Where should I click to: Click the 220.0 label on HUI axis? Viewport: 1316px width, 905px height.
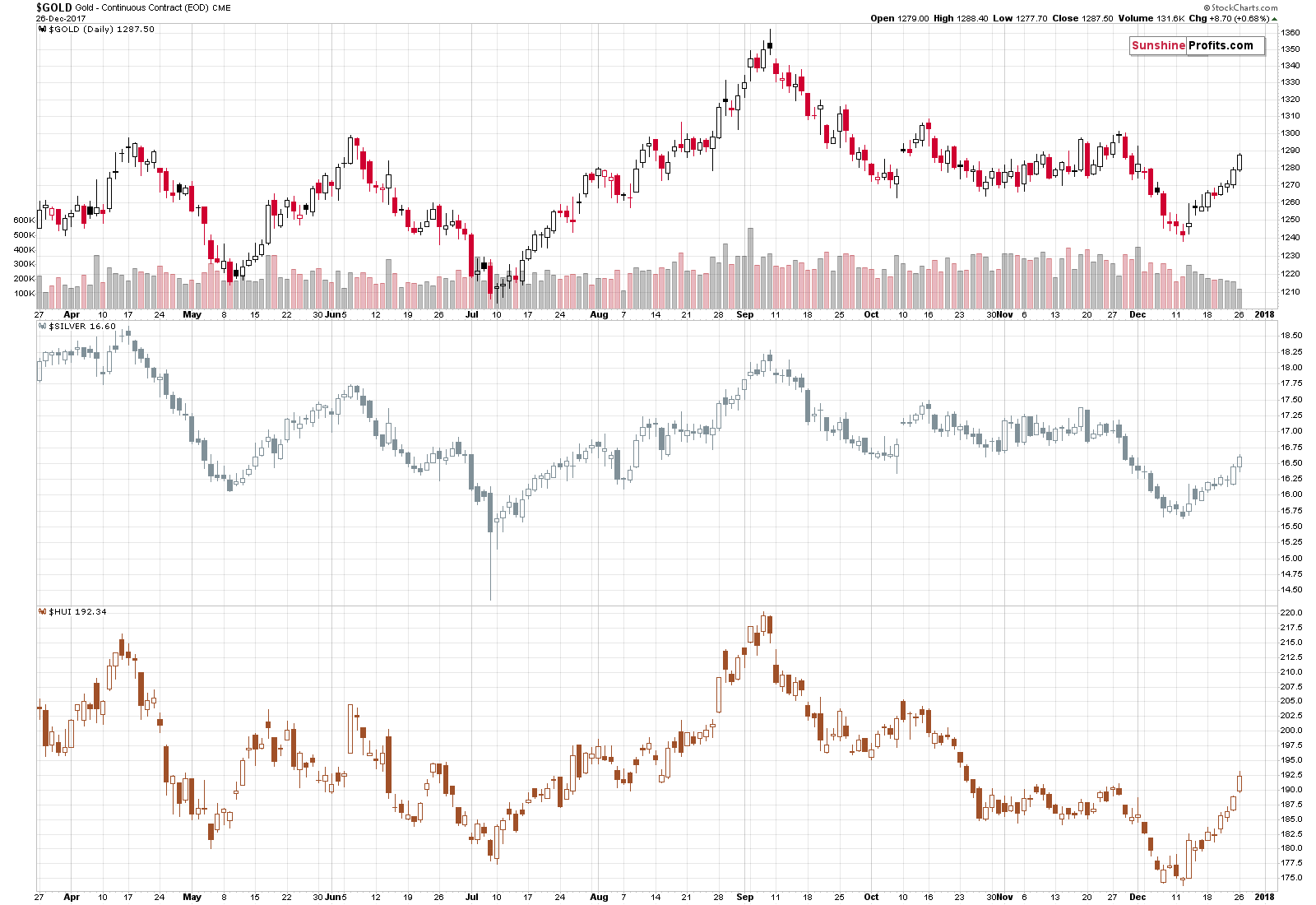[1291, 613]
